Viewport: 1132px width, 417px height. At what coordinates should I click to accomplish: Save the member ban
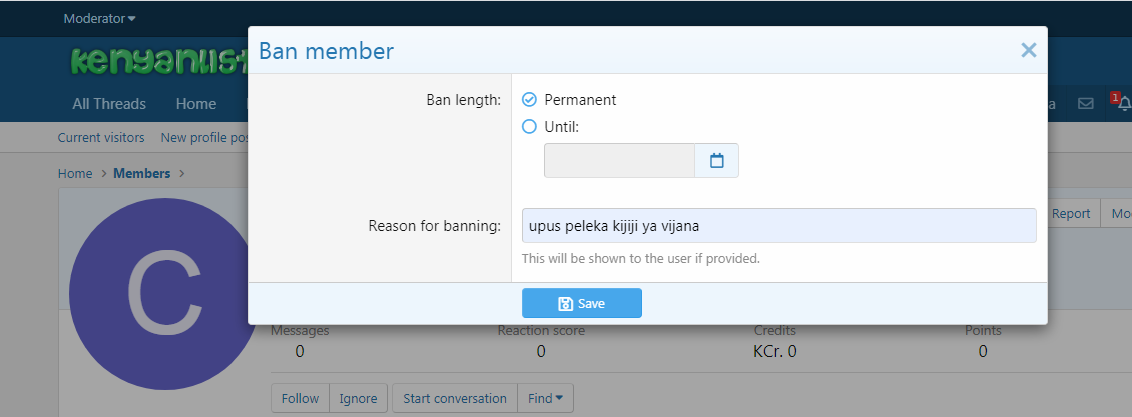pyautogui.click(x=582, y=303)
